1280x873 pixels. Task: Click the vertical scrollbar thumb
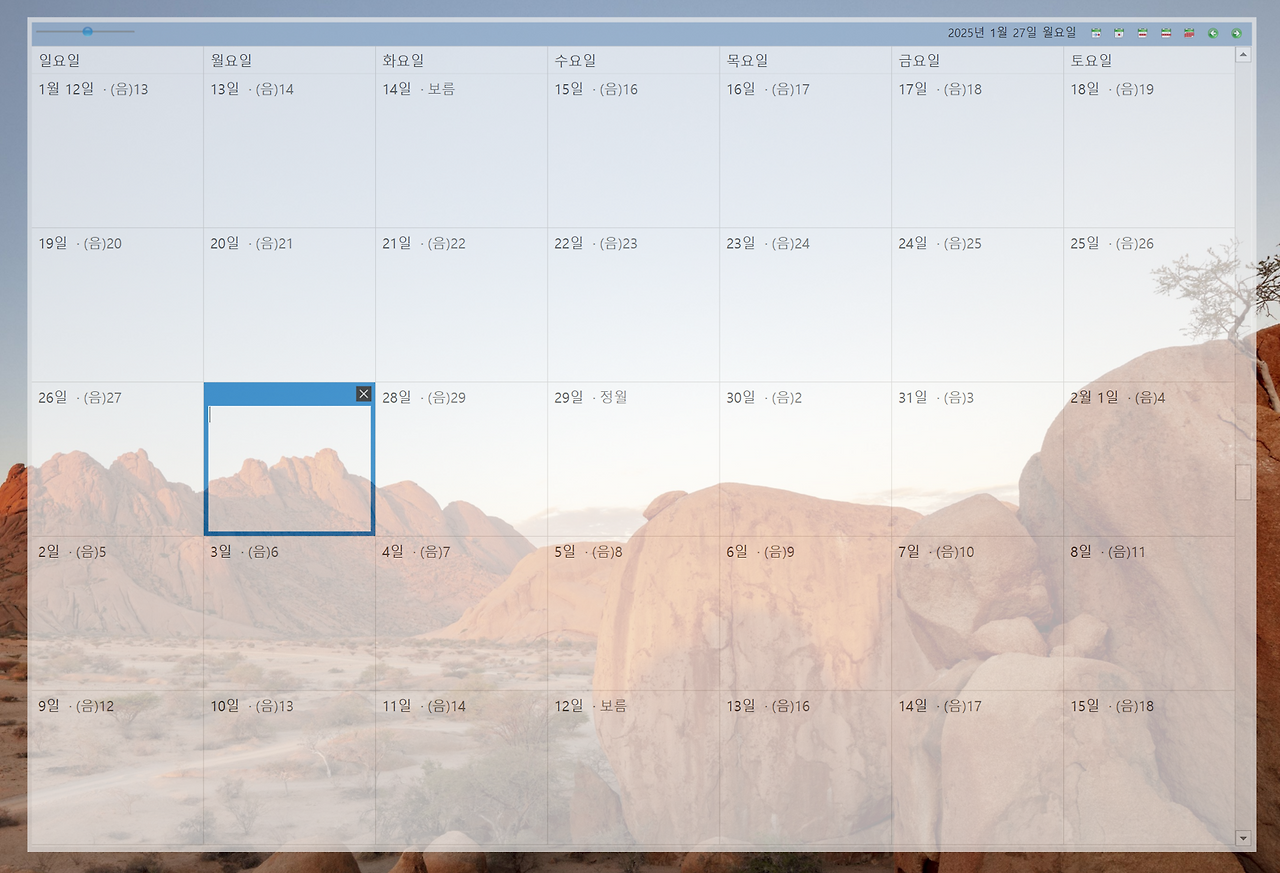pos(1243,482)
